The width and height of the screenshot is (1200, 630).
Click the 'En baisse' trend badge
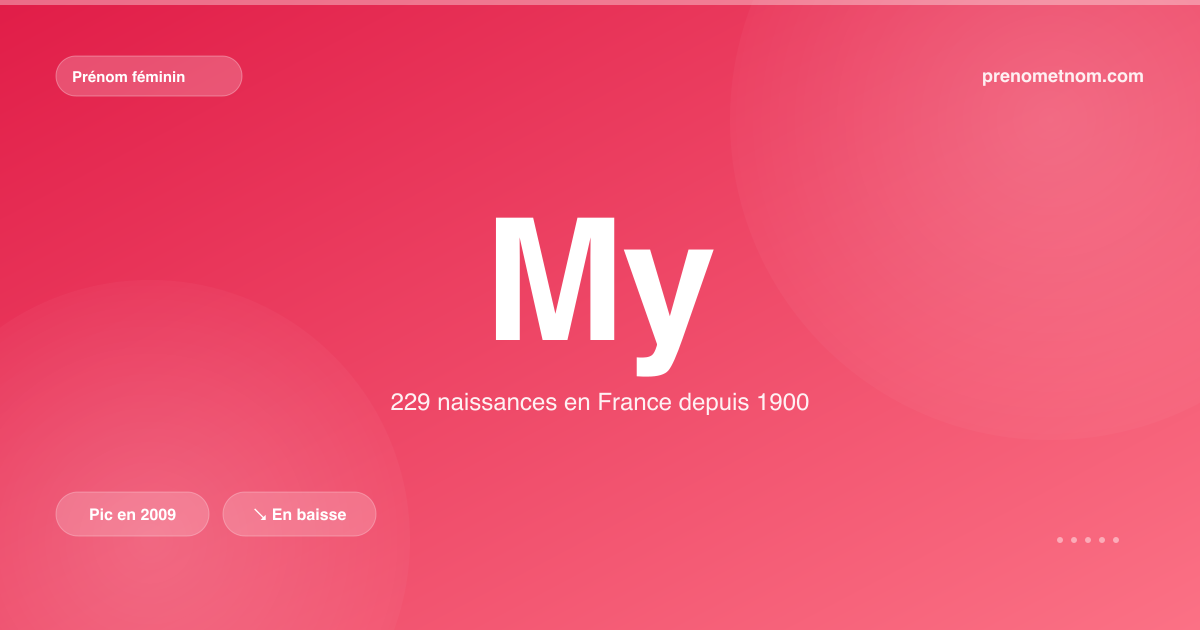pyautogui.click(x=299, y=514)
